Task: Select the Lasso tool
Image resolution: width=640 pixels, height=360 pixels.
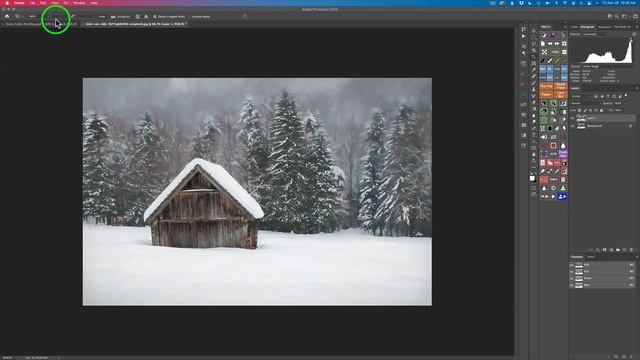Action: tap(533, 44)
